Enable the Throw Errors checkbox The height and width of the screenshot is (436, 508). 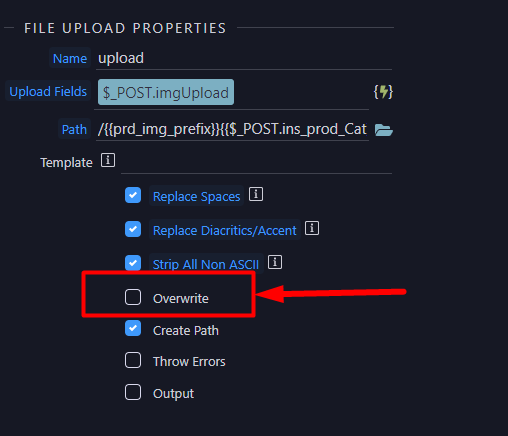pyautogui.click(x=133, y=360)
